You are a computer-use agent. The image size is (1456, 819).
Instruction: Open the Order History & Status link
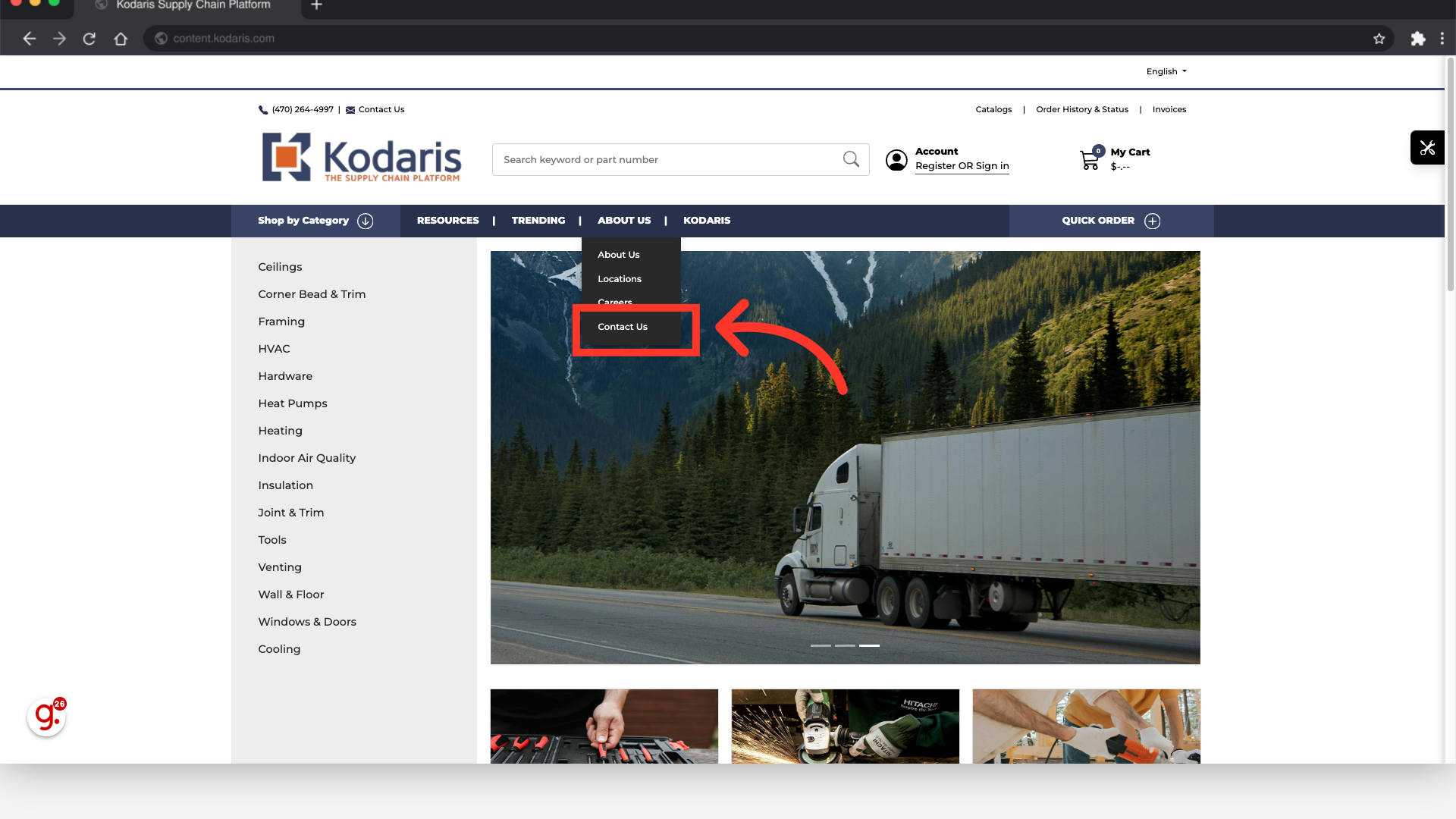[x=1081, y=109]
